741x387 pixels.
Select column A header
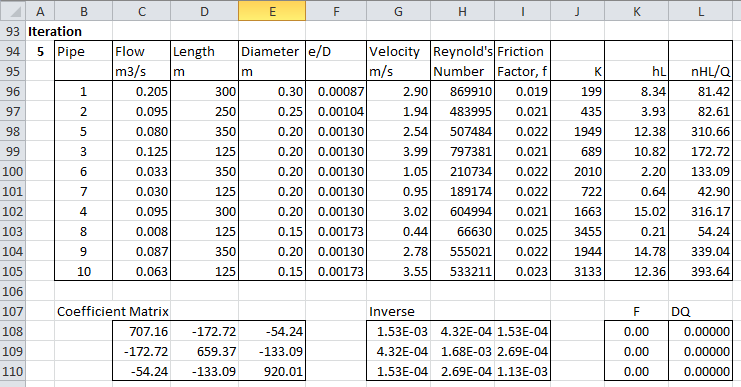pyautogui.click(x=40, y=10)
